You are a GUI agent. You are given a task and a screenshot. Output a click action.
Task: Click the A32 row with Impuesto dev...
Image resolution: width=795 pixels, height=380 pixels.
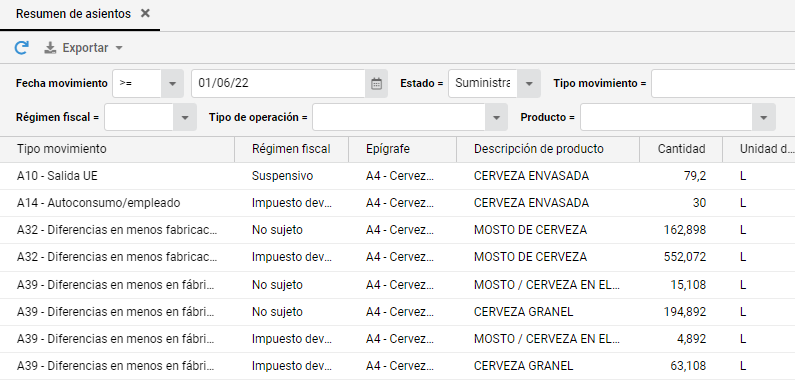pyautogui.click(x=398, y=257)
